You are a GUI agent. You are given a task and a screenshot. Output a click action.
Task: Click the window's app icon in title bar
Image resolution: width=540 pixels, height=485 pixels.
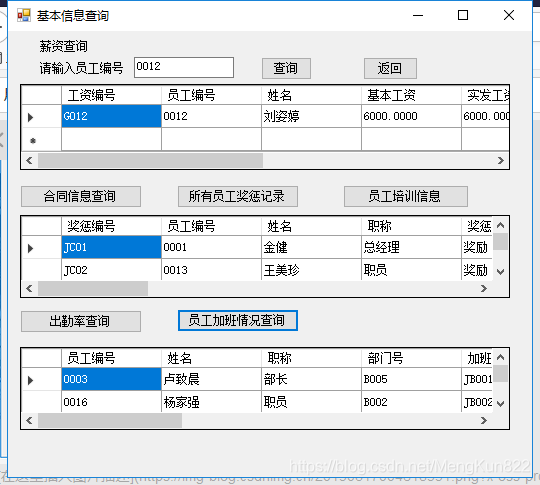[x=24, y=16]
